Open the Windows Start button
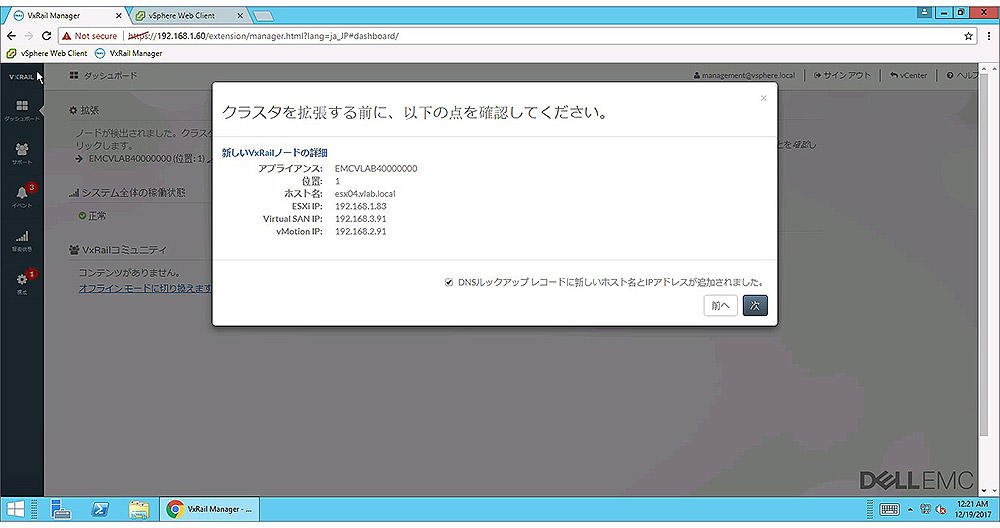 coord(15,510)
